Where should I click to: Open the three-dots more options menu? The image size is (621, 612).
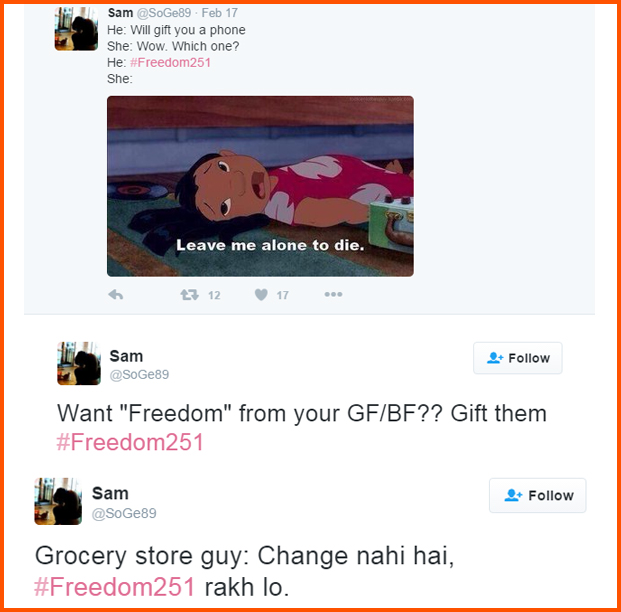click(x=333, y=294)
